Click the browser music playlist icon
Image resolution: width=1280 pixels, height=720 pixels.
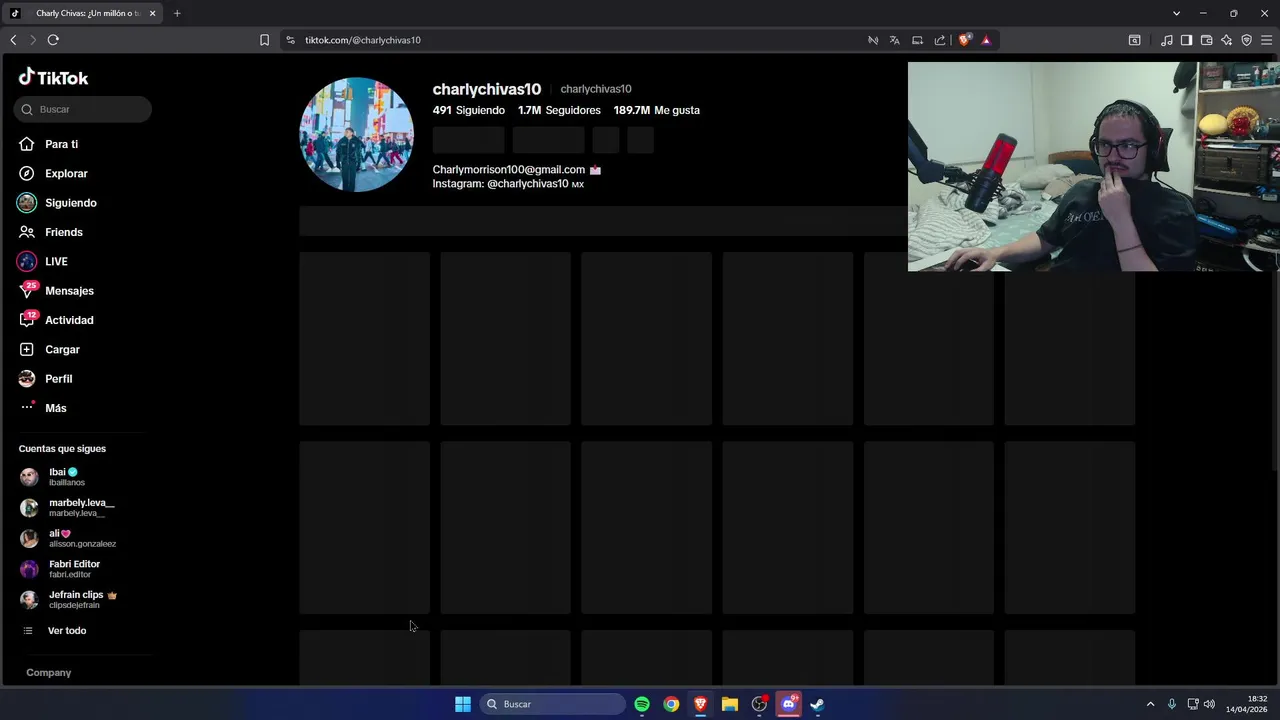[x=1167, y=40]
